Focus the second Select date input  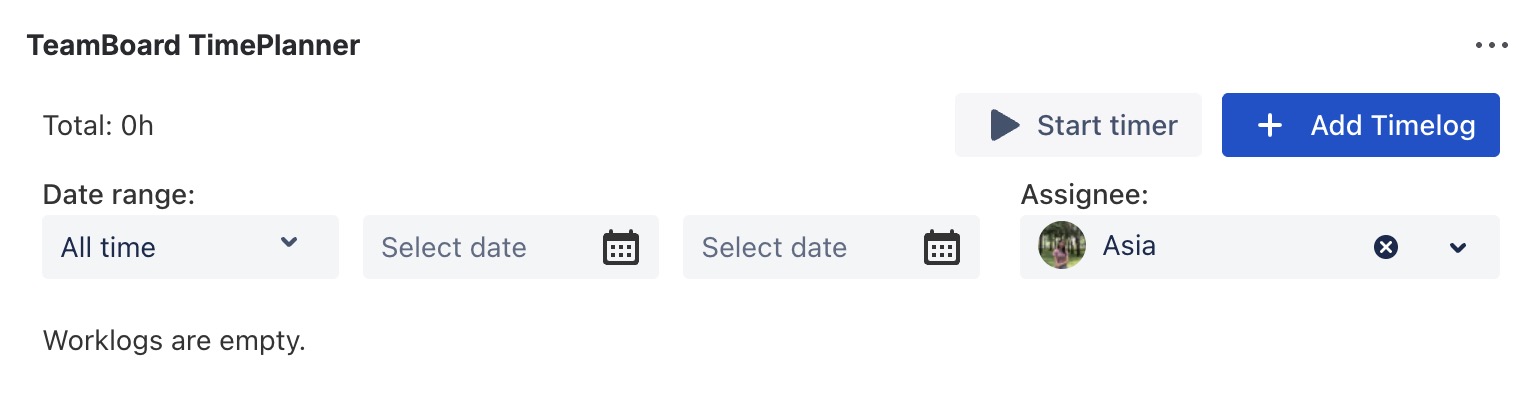[x=792, y=247]
